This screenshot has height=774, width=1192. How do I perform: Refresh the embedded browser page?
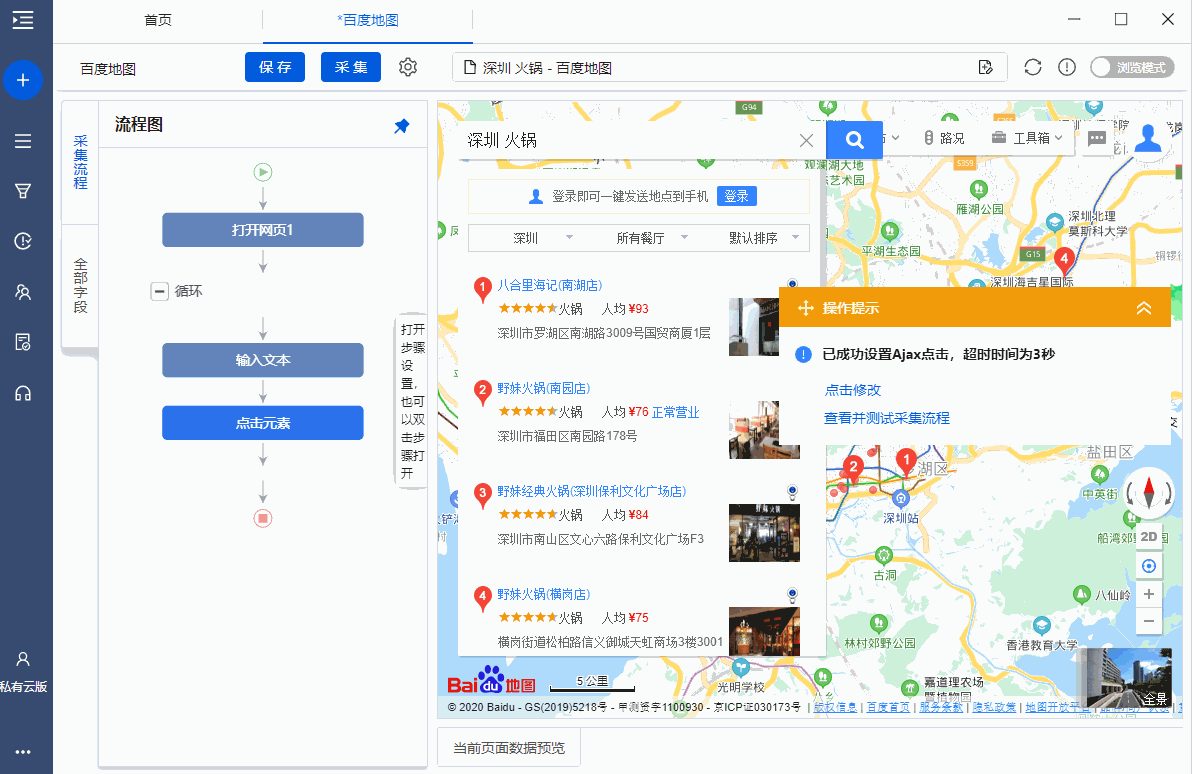pos(1032,67)
